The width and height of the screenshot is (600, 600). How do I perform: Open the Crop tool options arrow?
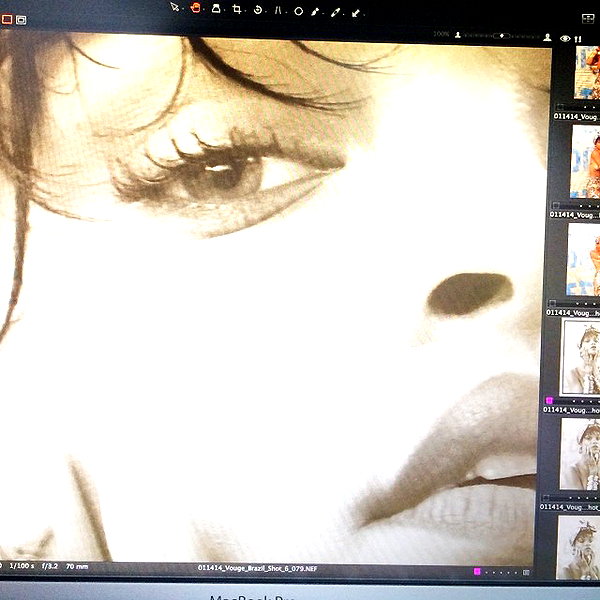245,11
